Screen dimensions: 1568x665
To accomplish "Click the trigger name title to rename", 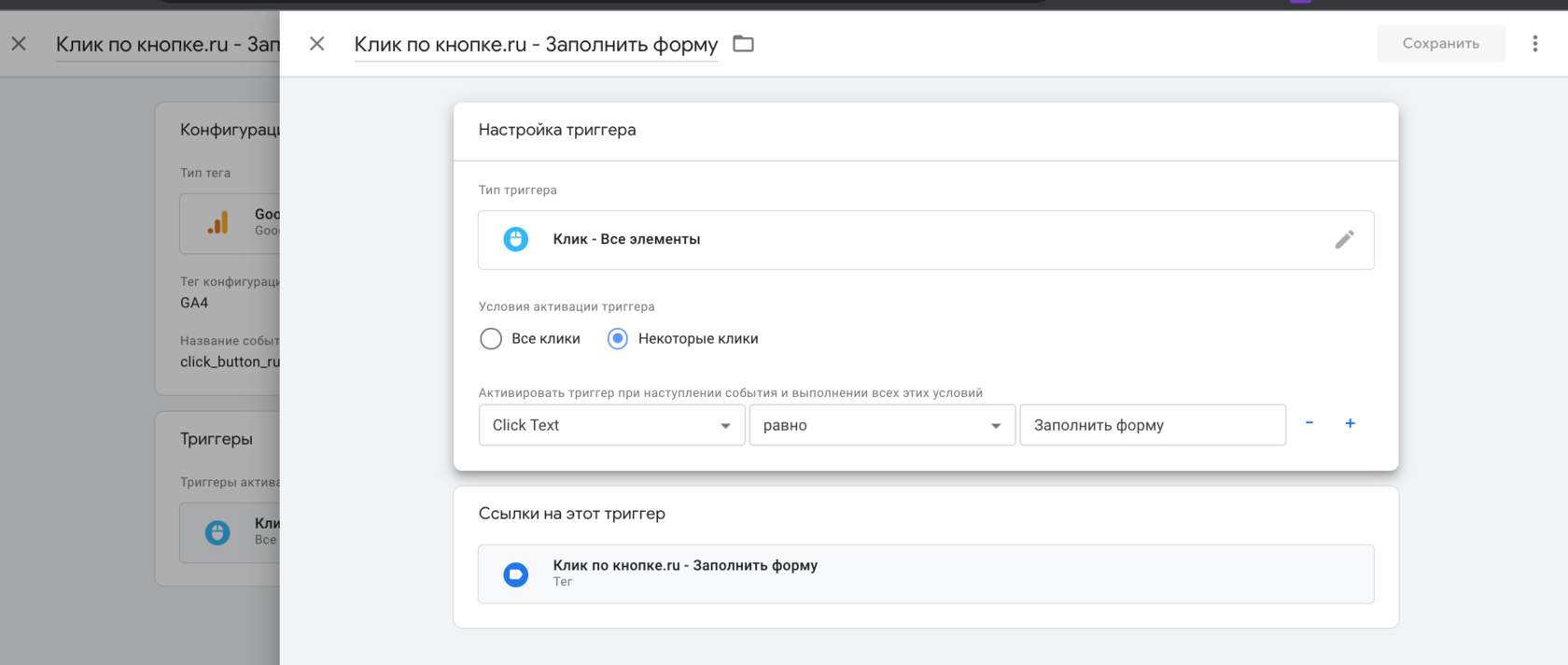I will pos(536,45).
